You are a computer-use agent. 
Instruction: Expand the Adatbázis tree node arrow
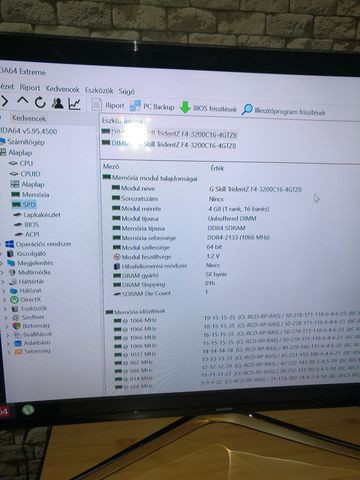[8, 343]
